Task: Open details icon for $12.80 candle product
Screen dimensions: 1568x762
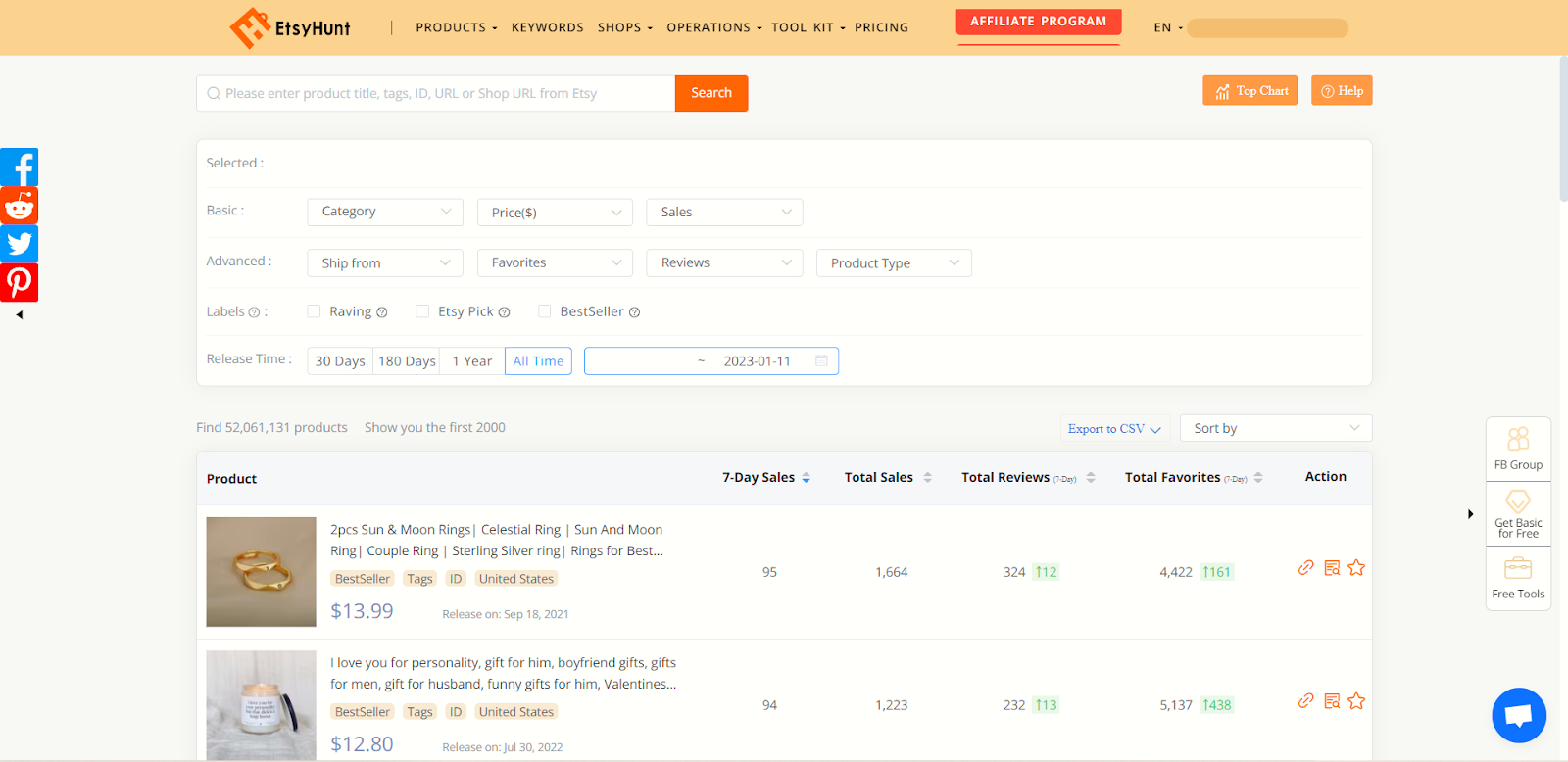Action: coord(1332,701)
